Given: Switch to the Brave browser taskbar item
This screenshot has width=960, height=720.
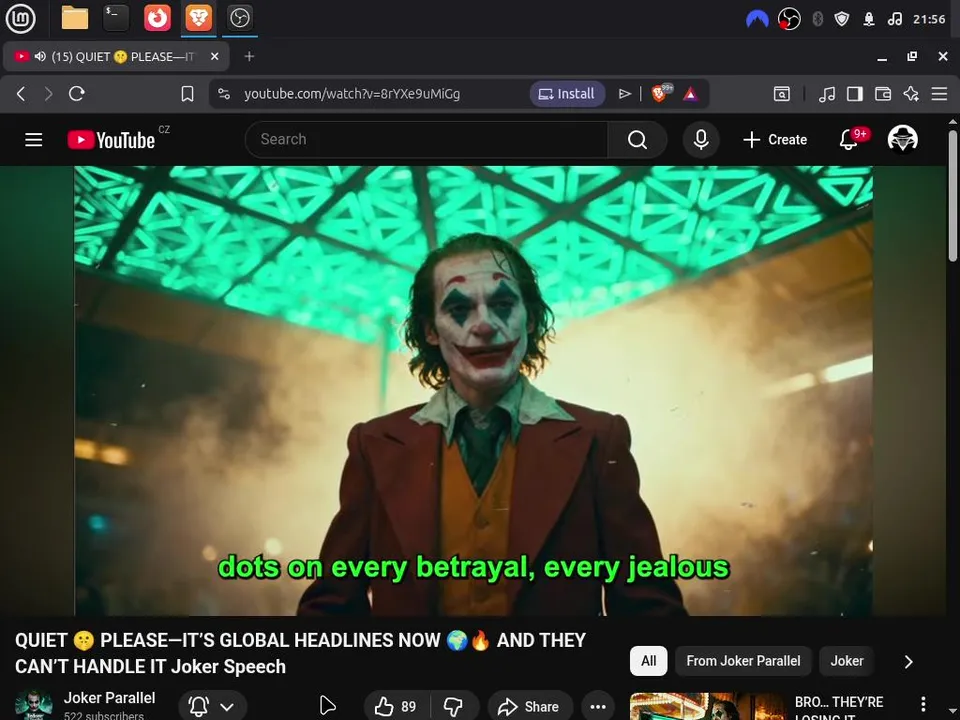Looking at the screenshot, I should coord(198,18).
